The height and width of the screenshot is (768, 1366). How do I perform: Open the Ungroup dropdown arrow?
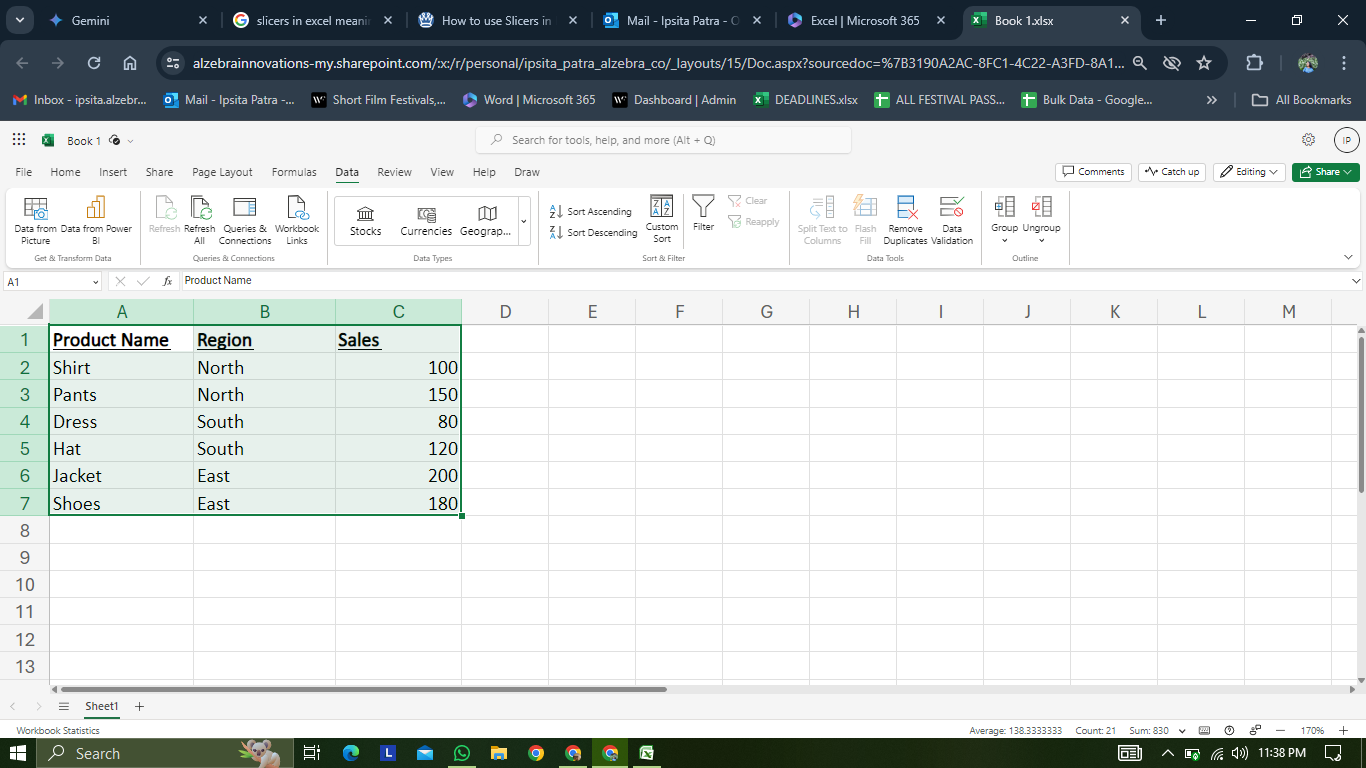1041,240
